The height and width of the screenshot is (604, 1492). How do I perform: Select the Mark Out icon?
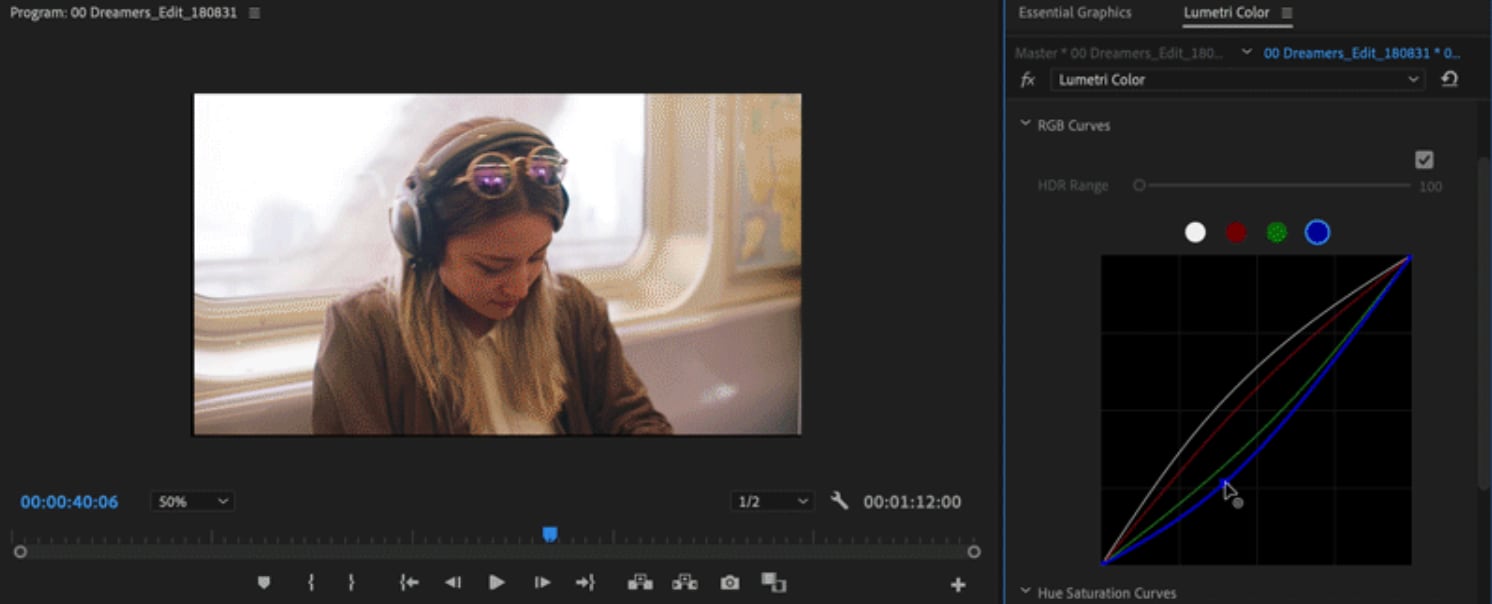click(352, 582)
